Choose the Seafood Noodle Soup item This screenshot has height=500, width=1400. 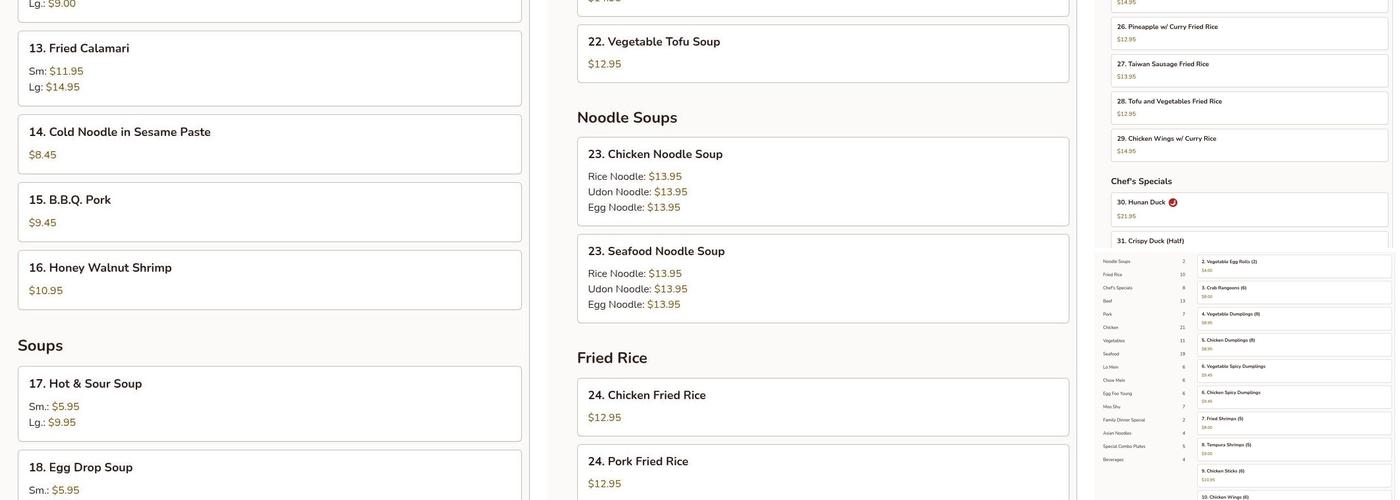822,278
